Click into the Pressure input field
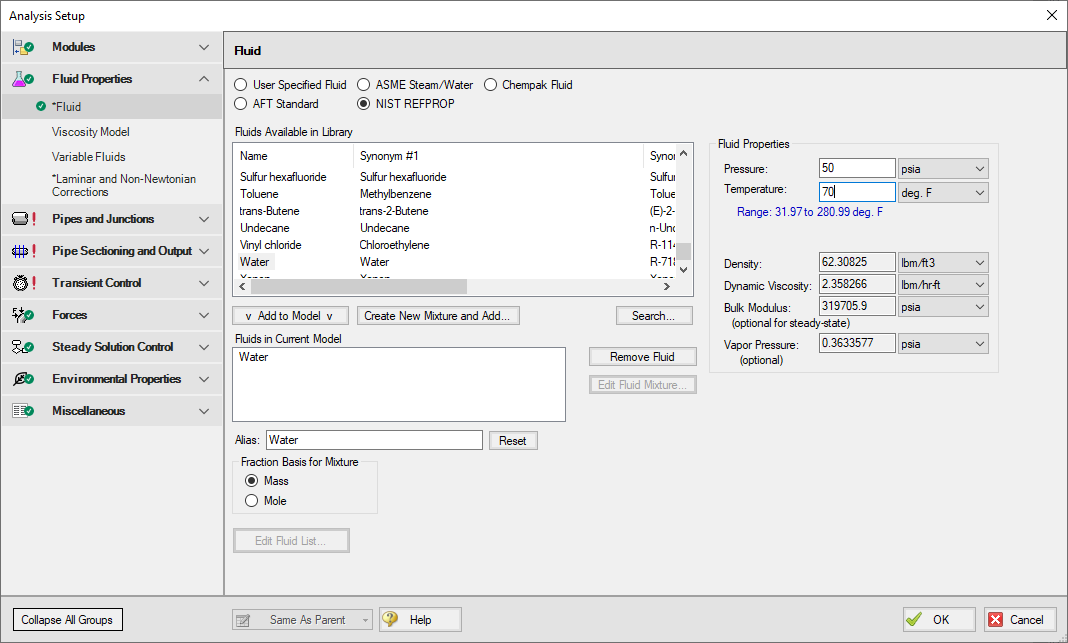Screen dimensions: 1068x643 pos(856,168)
